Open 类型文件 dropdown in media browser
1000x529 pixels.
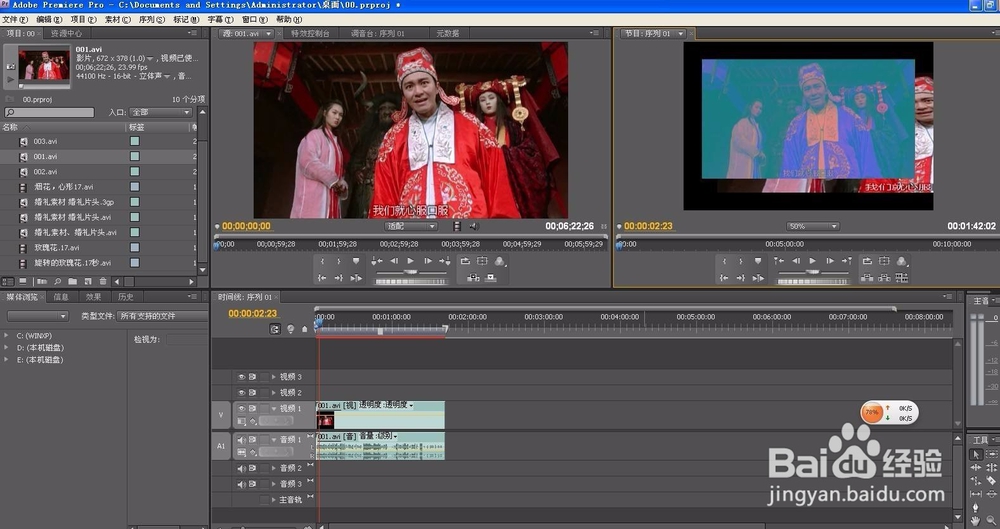(163, 316)
